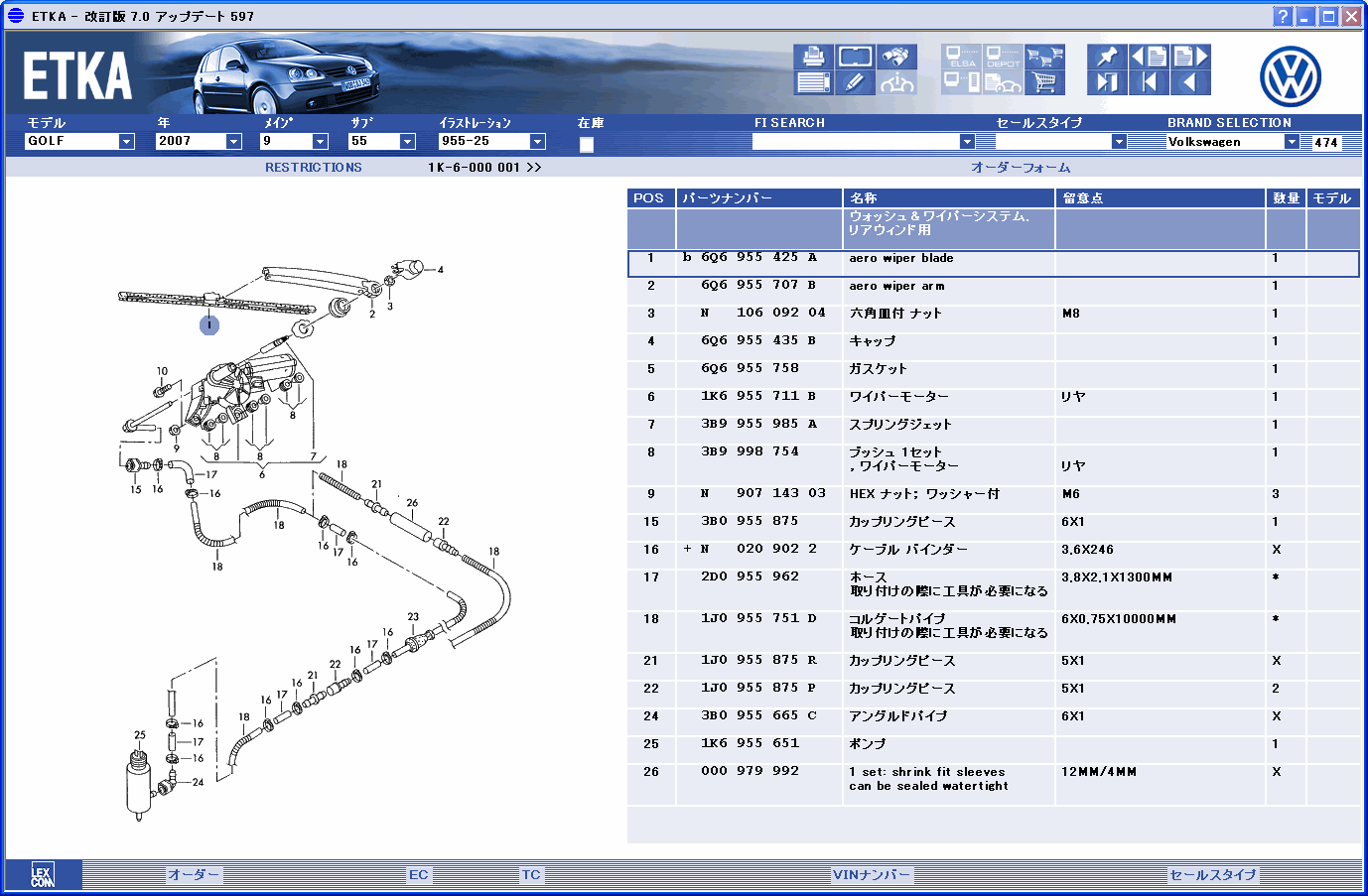Open the single shopping cart icon
1368x896 pixels.
pos(1044,82)
